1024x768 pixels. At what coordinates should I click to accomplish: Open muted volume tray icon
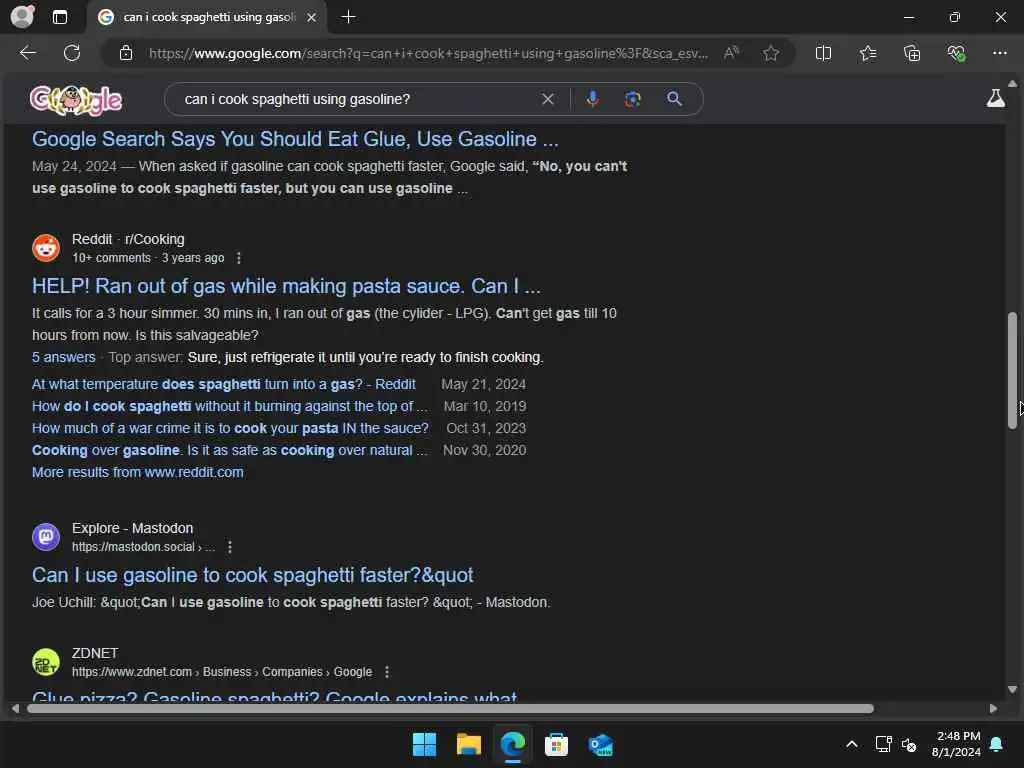click(x=908, y=744)
